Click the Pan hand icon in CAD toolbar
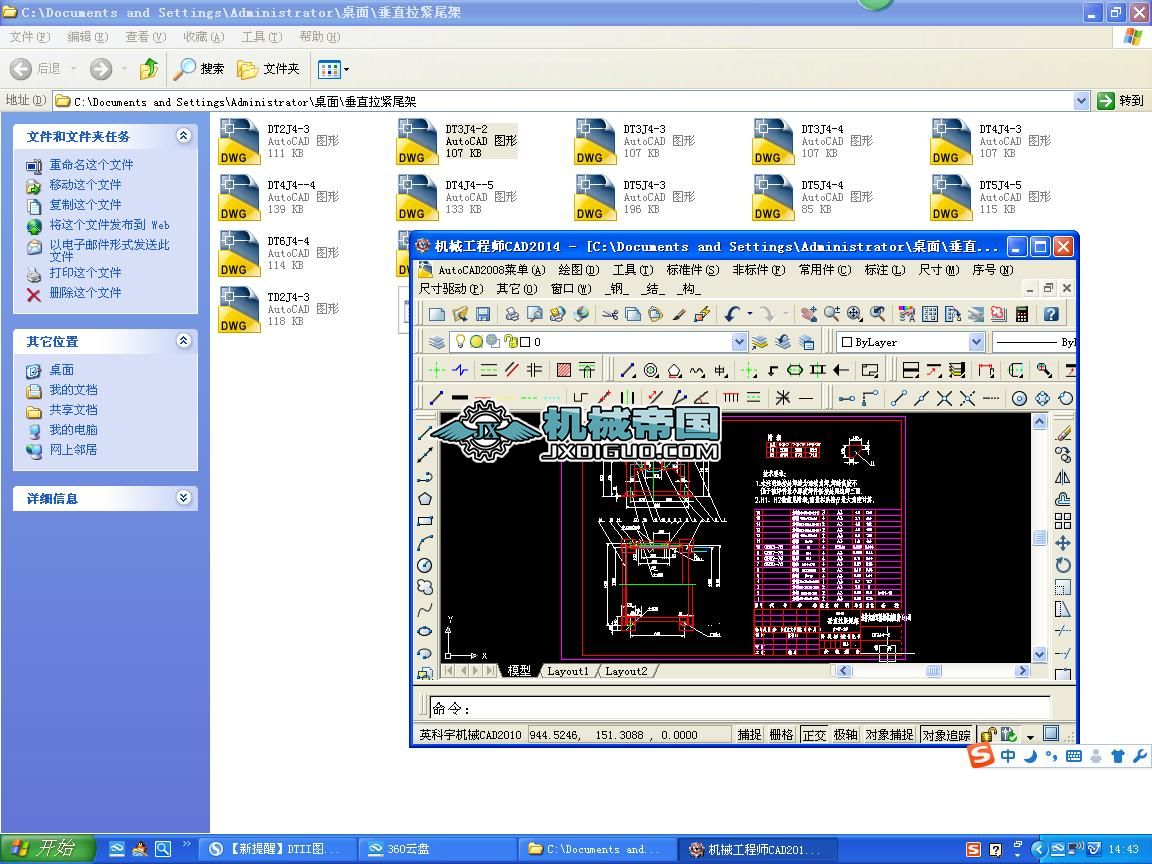This screenshot has height=864, width=1152. [x=809, y=314]
